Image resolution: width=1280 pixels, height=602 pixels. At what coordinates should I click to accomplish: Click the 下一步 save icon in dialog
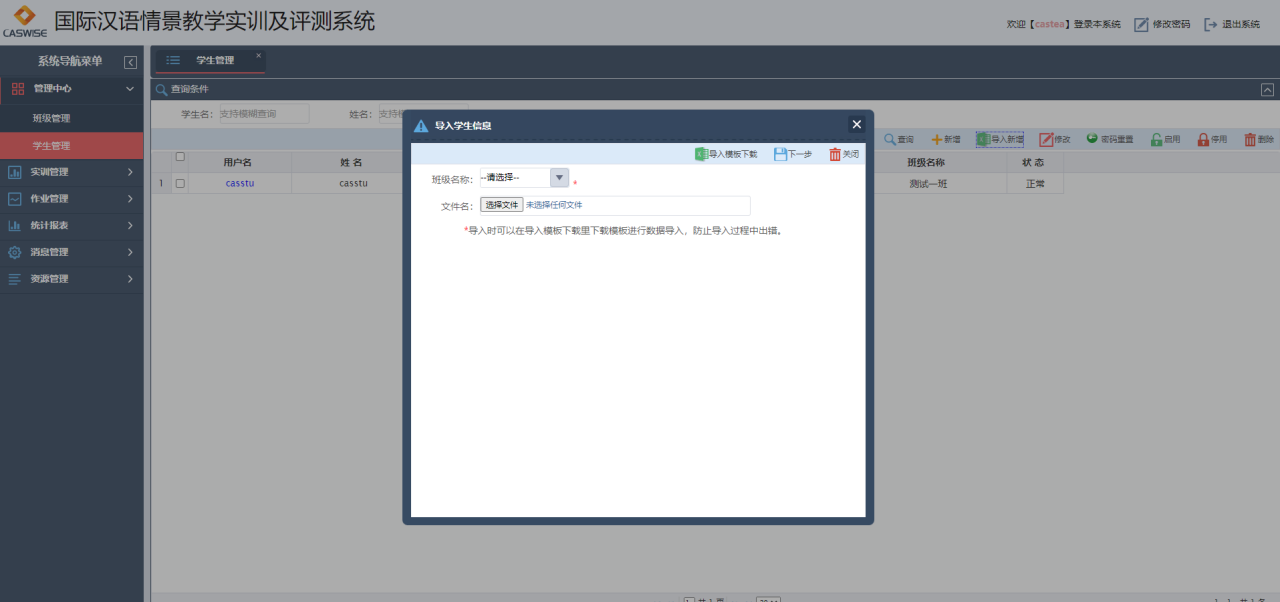780,154
